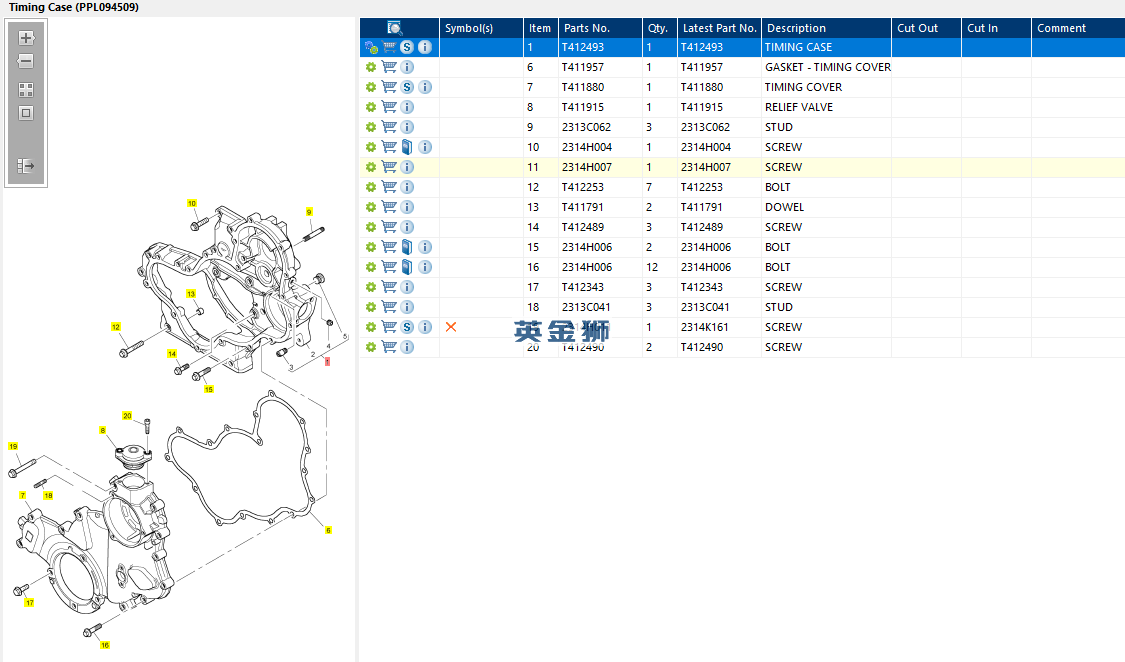Click the S supersession icon for TIMING COVER
The height and width of the screenshot is (662, 1125).
(x=407, y=87)
